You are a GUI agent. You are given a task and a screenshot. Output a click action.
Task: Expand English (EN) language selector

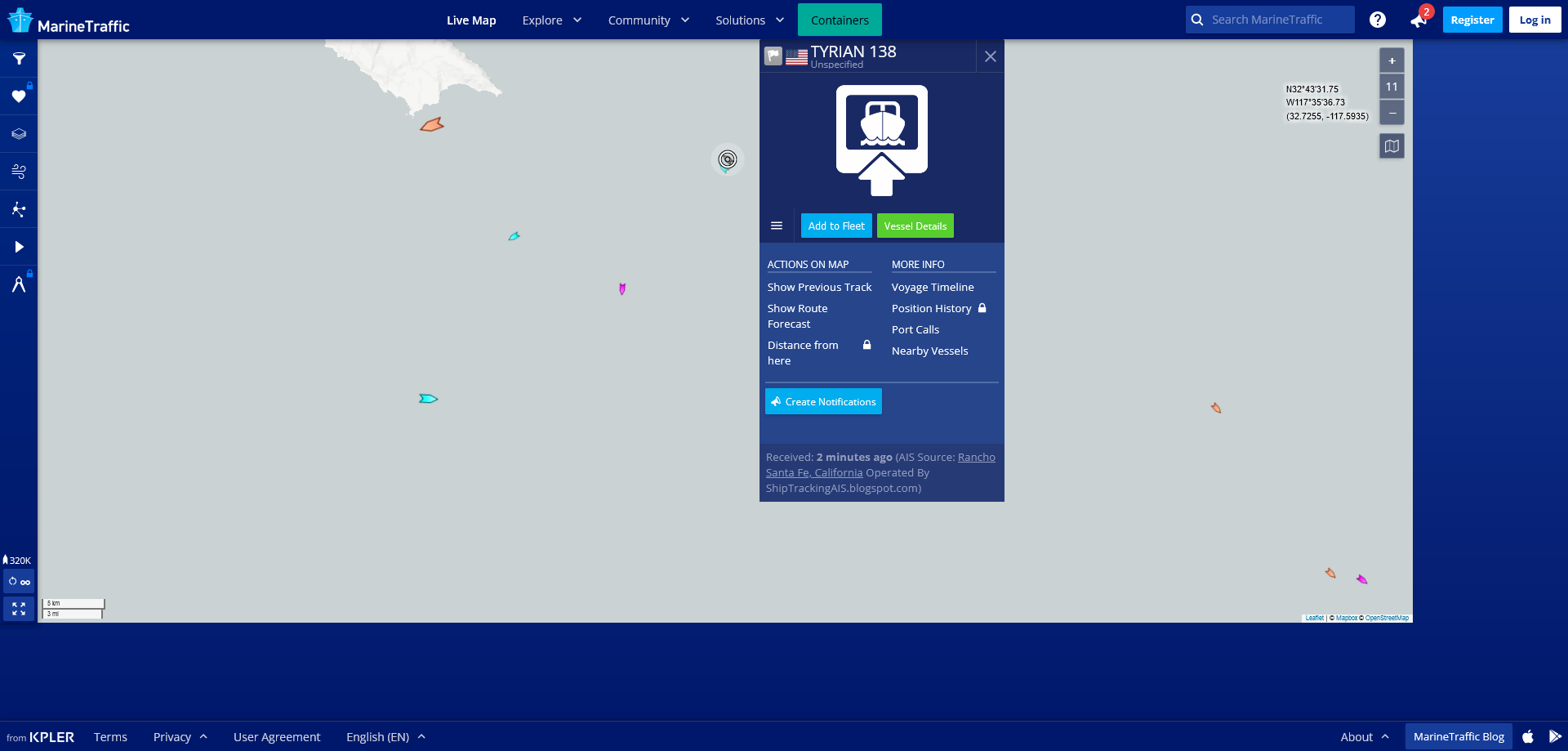coord(386,737)
